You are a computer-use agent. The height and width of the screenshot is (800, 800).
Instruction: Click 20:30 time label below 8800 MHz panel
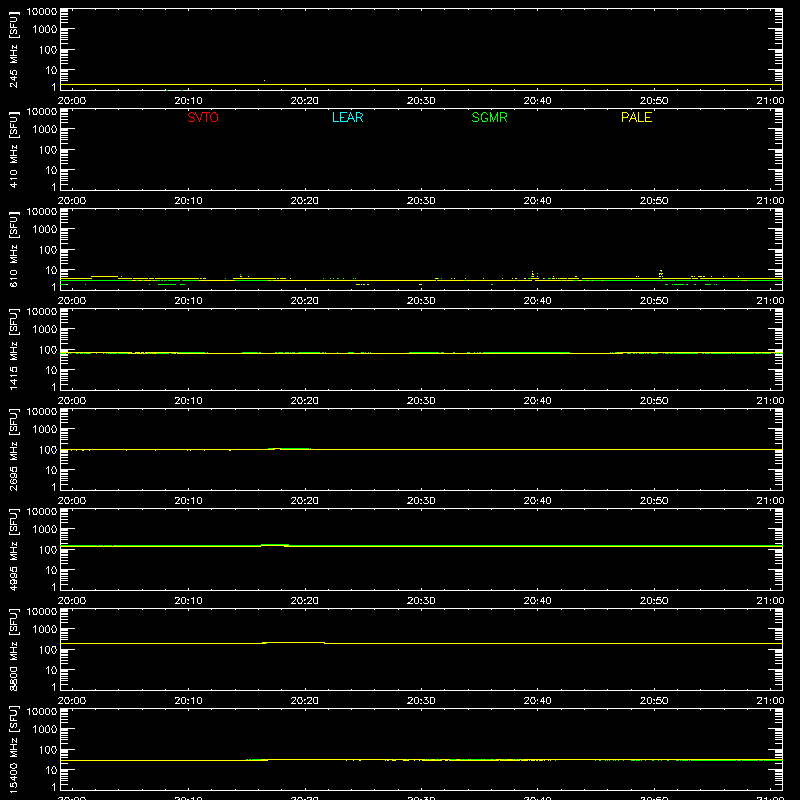(x=421, y=701)
